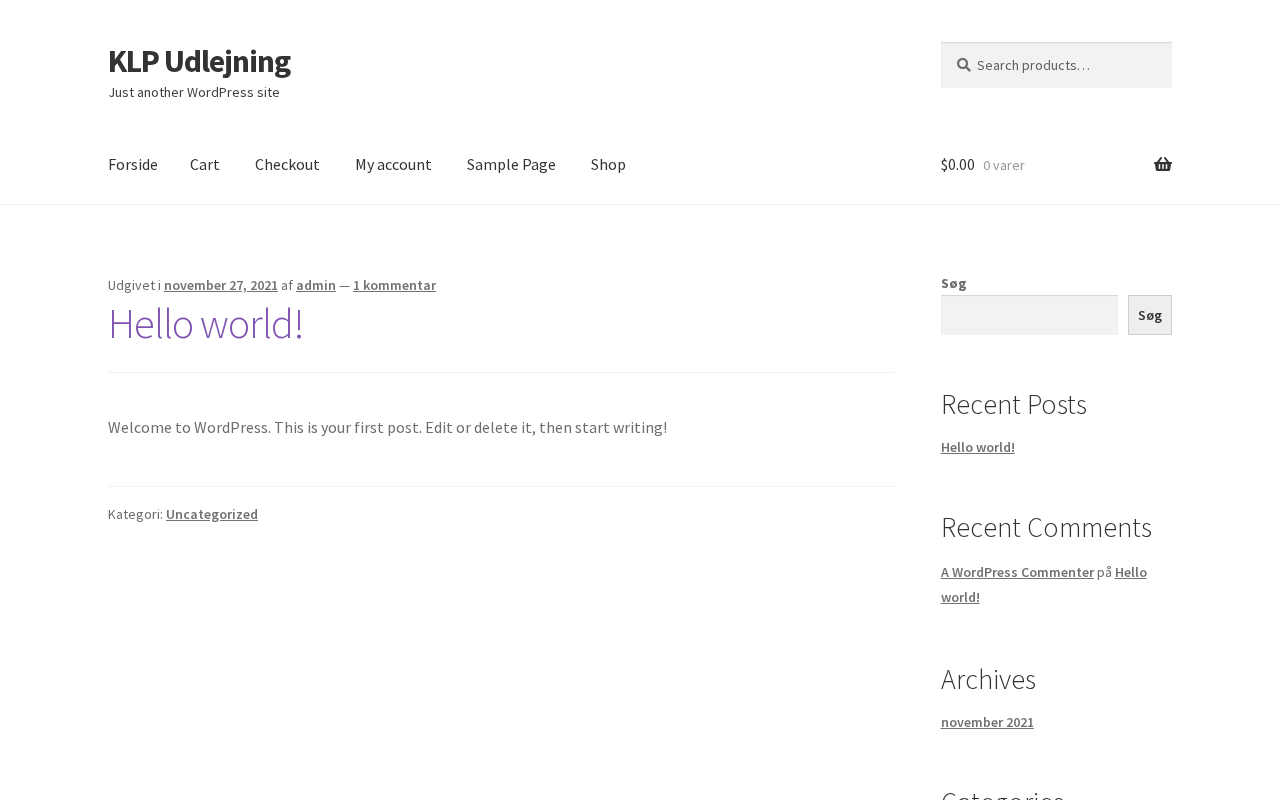Click the KLP Udlejning site title
This screenshot has width=1280, height=800.
(199, 61)
